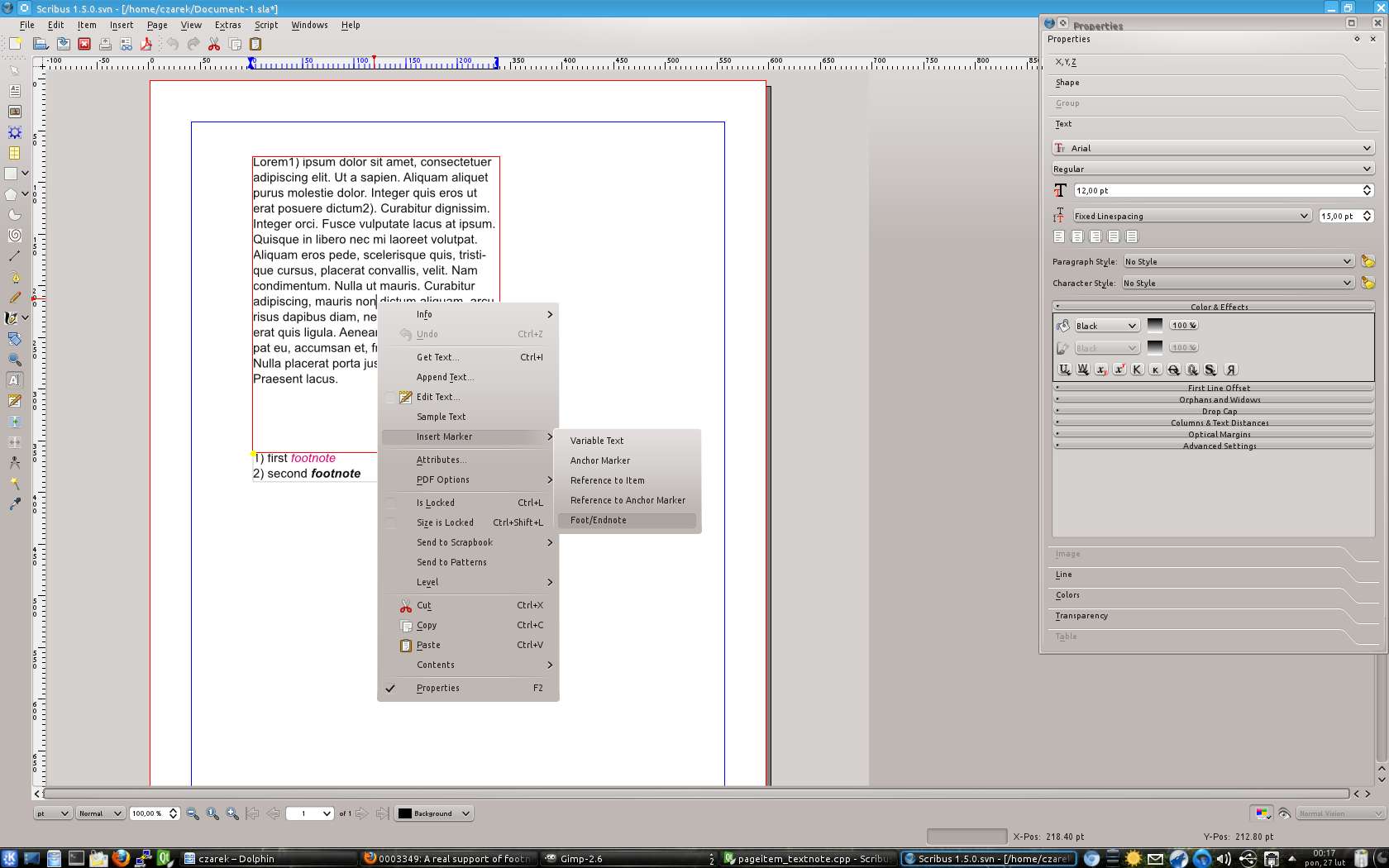
Task: Select the Insert Image Frame tool
Action: pos(14,112)
